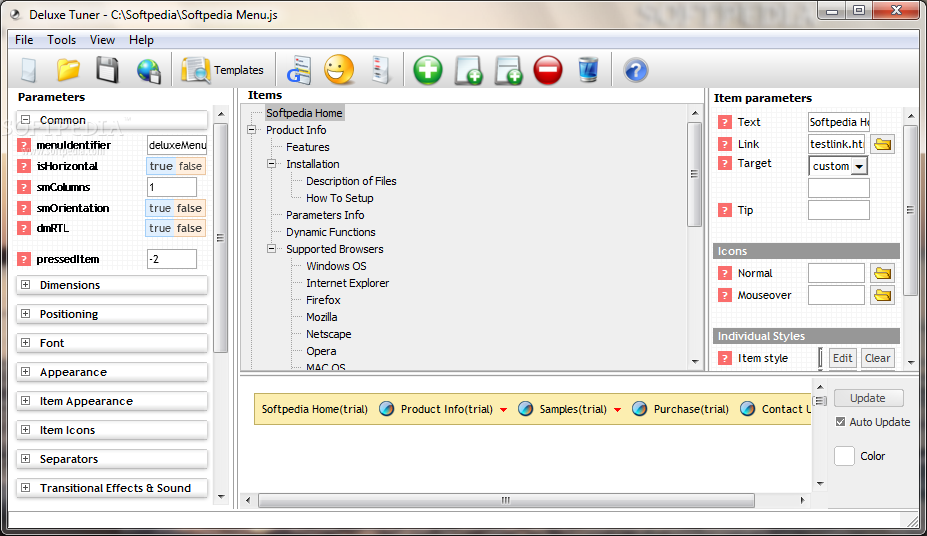Set dmRTL to true
This screenshot has width=927, height=536.
coord(160,228)
